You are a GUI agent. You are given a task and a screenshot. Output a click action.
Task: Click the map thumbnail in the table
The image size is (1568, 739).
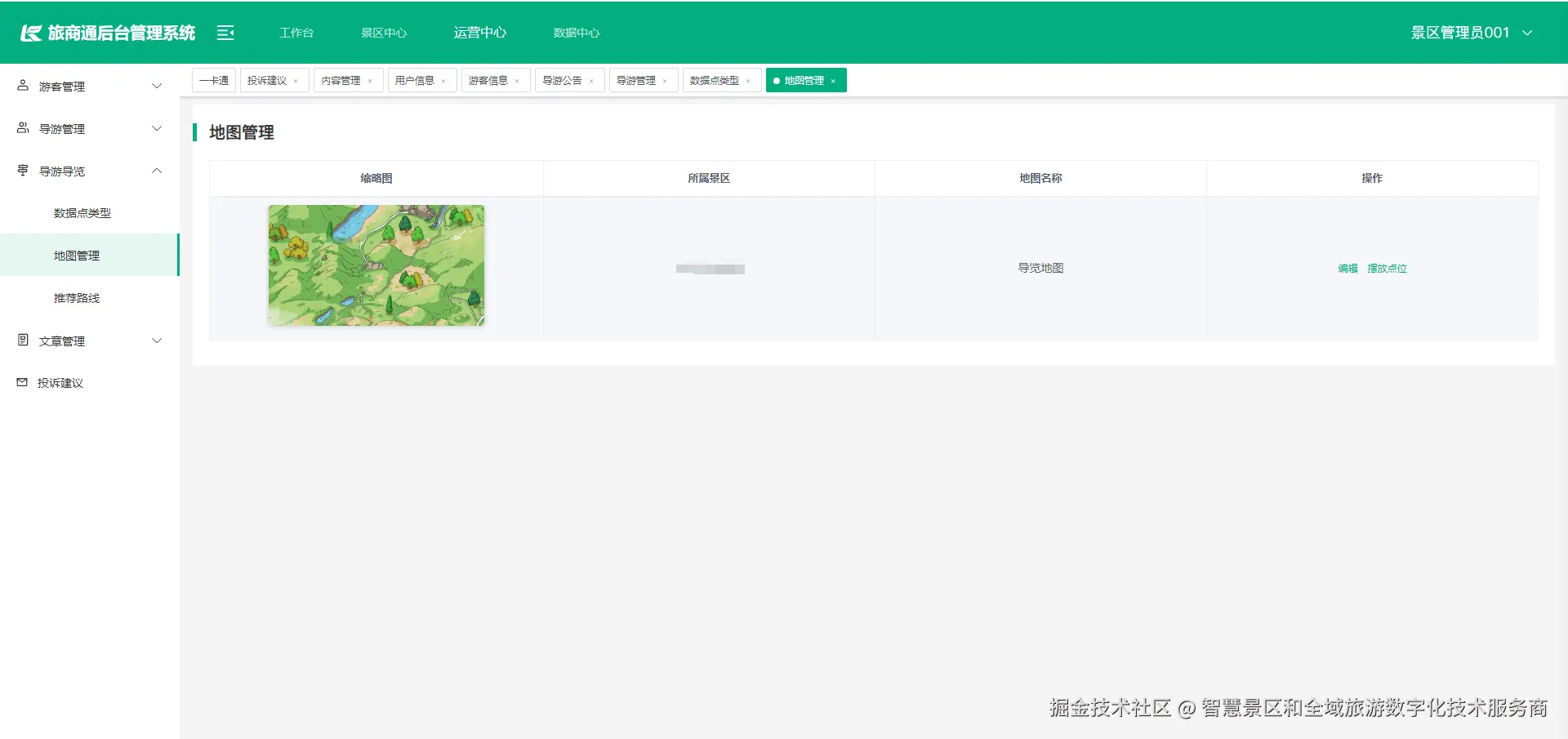pos(376,265)
